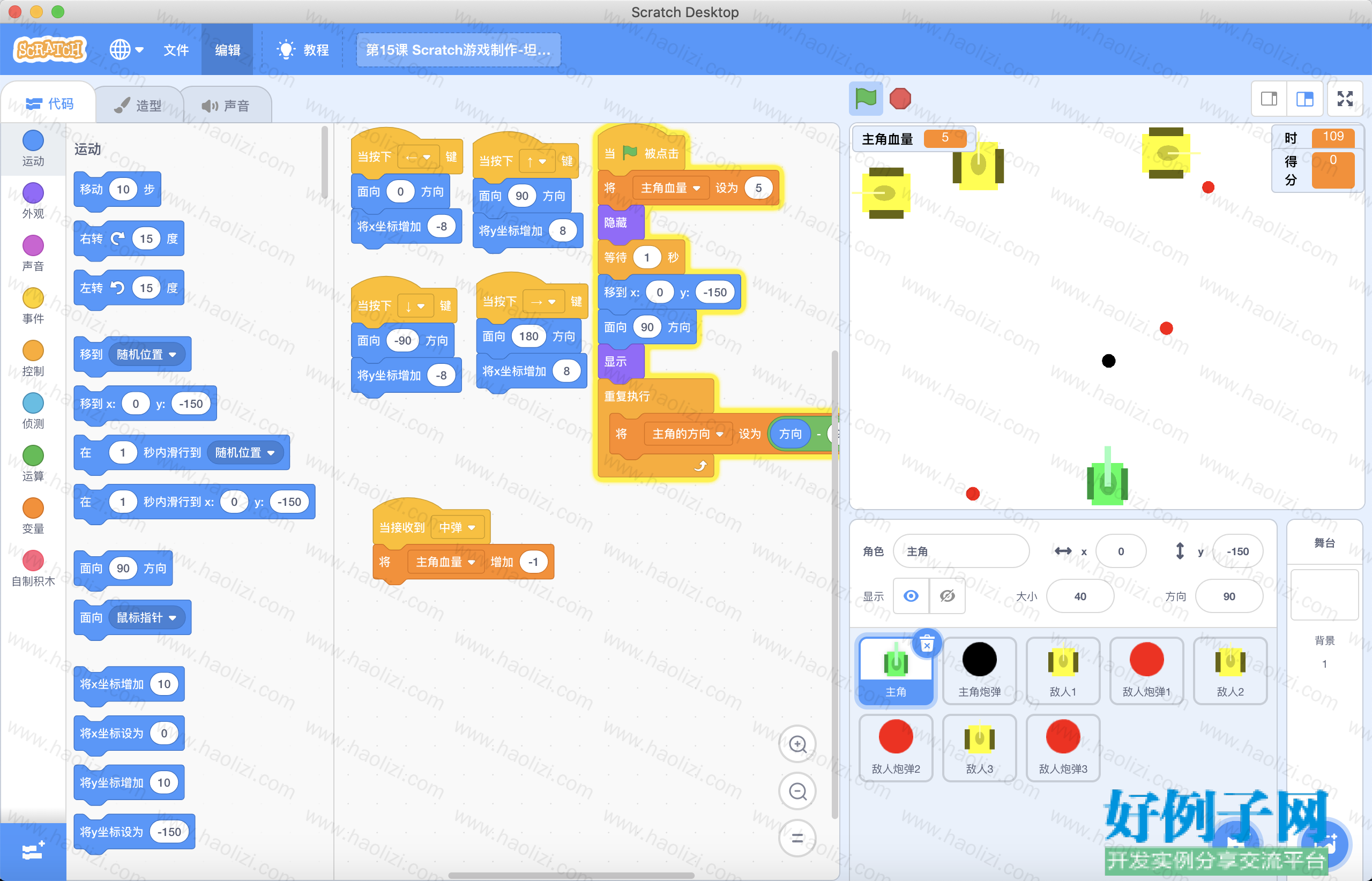Open the left arrow key dropdown
The height and width of the screenshot is (881, 1372).
418,157
